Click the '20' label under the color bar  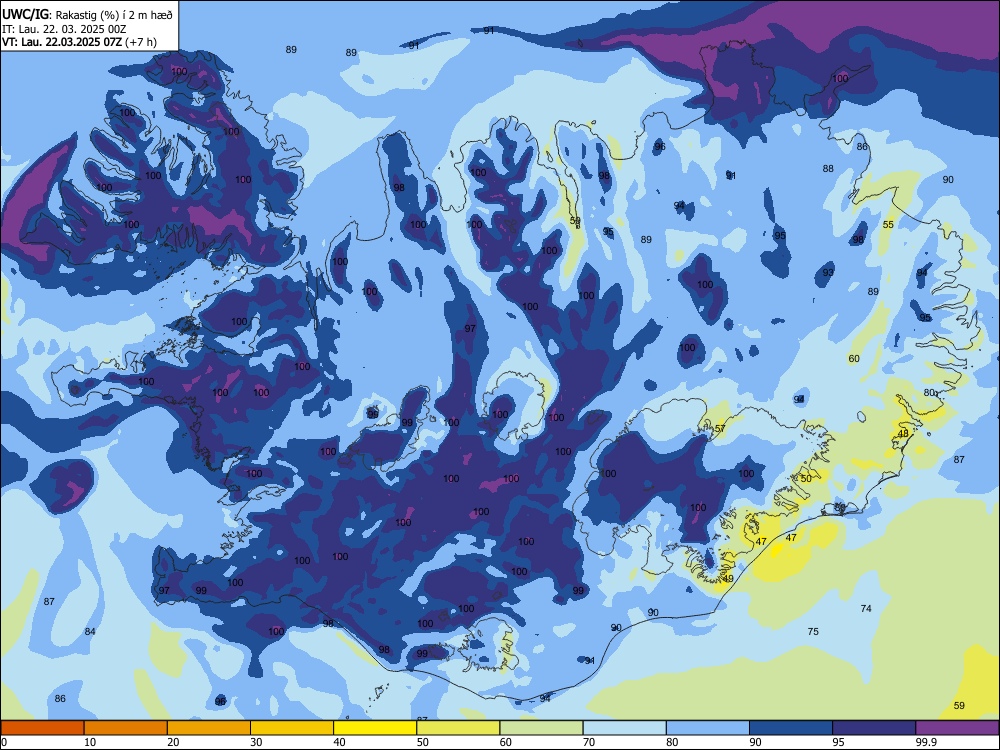173,742
